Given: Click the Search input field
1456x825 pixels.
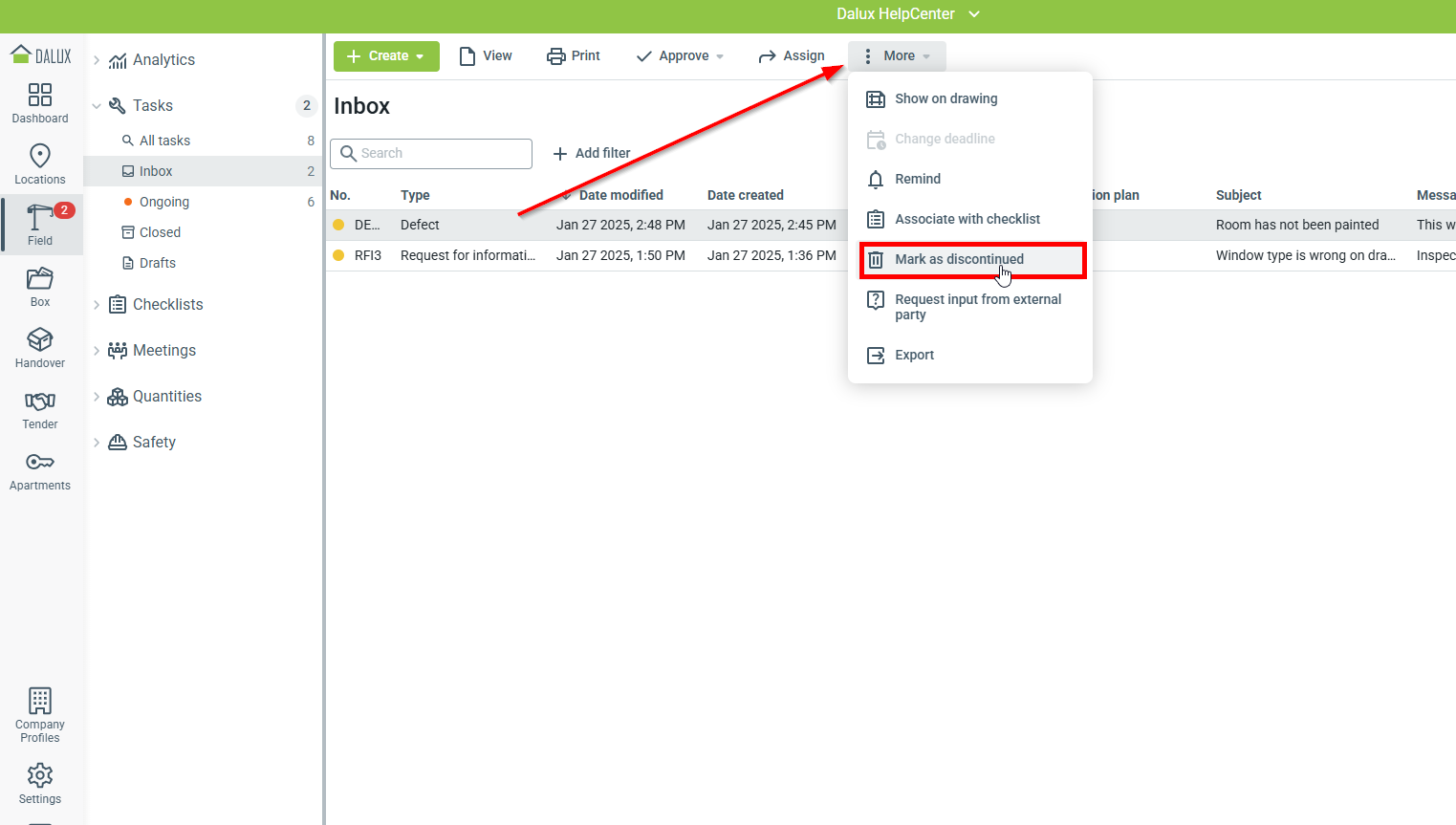Looking at the screenshot, I should pyautogui.click(x=440, y=153).
